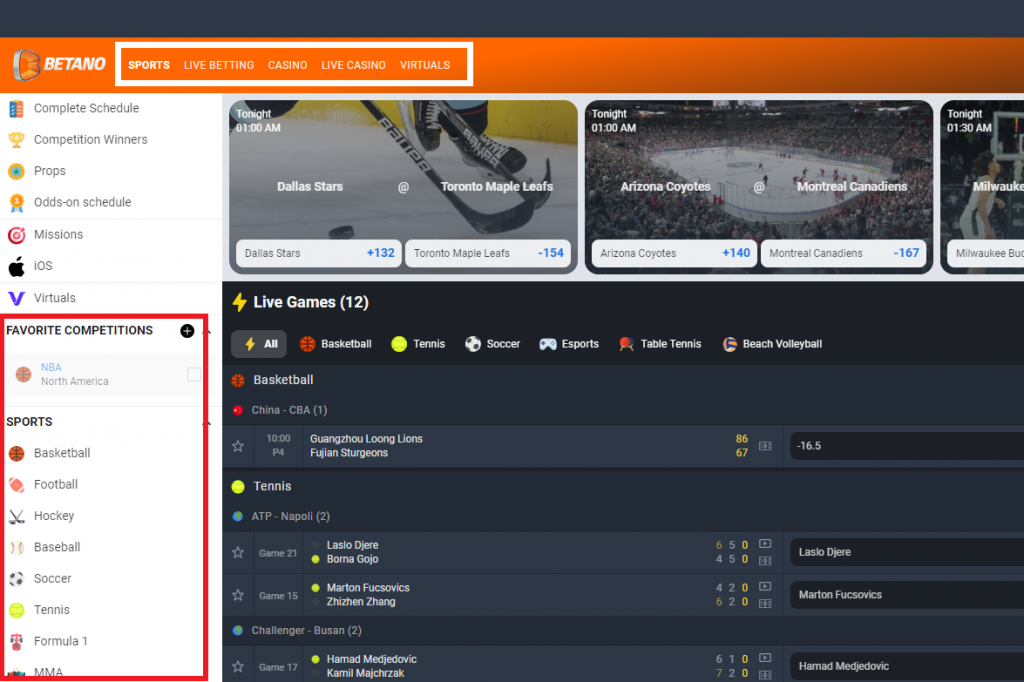Open the Challenger - Busan (2) league
The image size is (1024, 682).
306,631
